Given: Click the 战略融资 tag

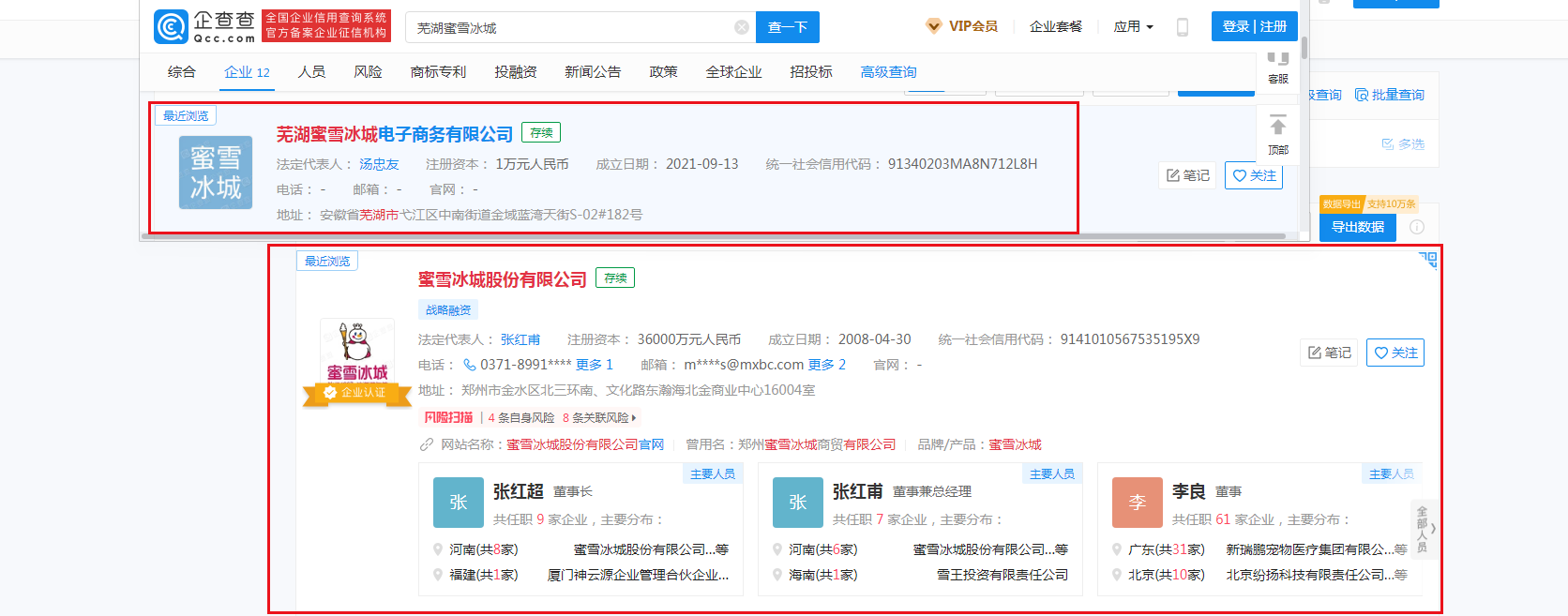Looking at the screenshot, I should pos(448,310).
